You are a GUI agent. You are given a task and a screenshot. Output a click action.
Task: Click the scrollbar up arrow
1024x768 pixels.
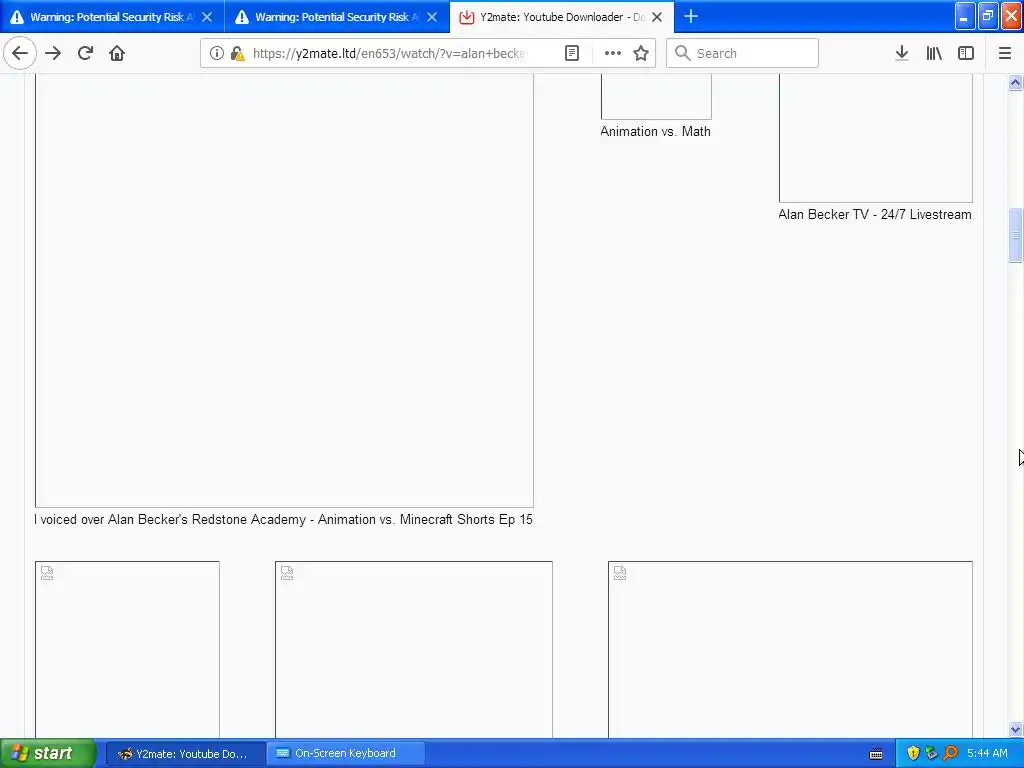(1016, 82)
